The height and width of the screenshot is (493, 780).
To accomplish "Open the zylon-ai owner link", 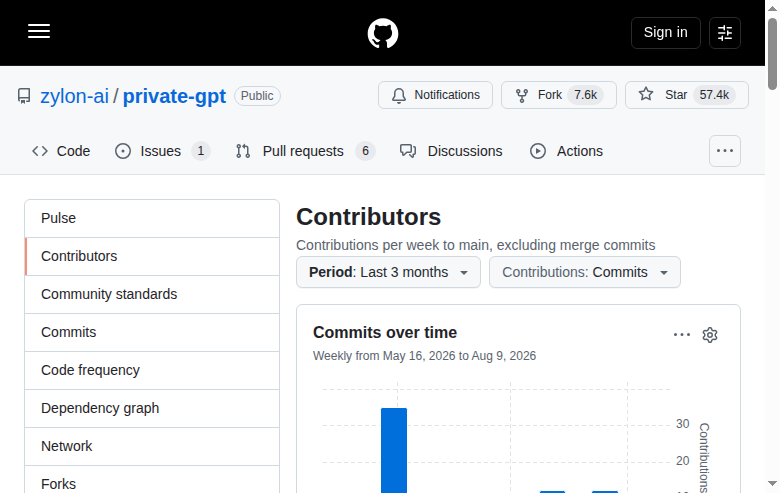I will (x=75, y=96).
